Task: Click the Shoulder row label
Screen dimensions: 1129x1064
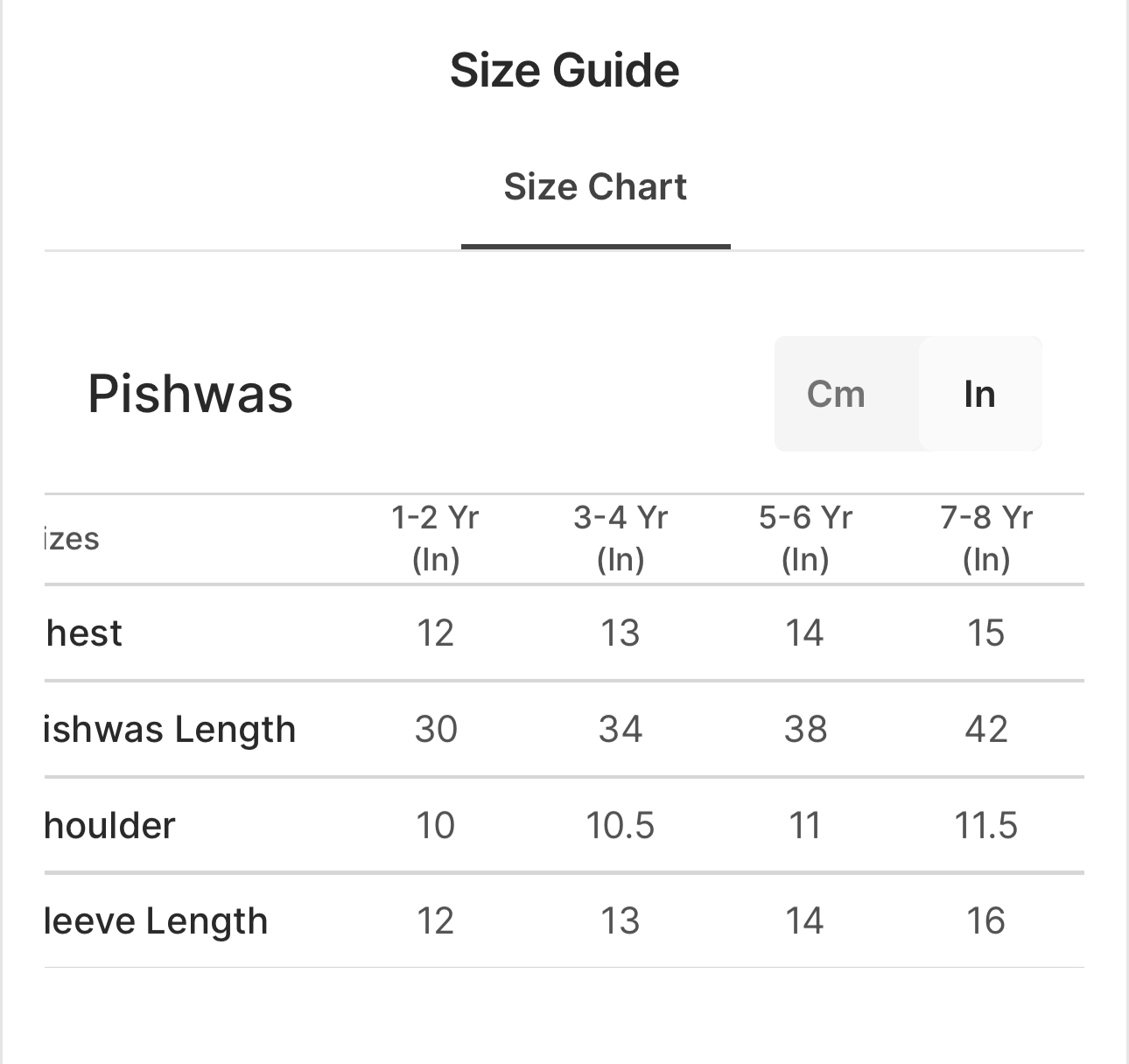Action: click(x=110, y=826)
